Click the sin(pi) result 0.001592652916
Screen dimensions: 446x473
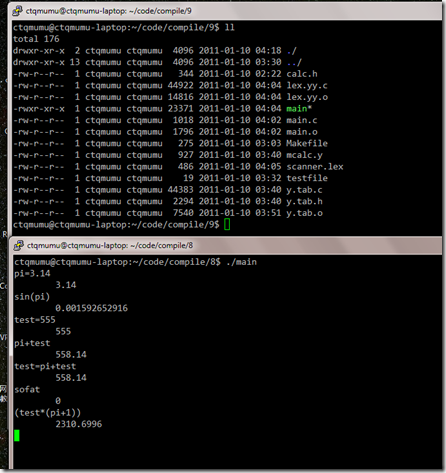91,308
